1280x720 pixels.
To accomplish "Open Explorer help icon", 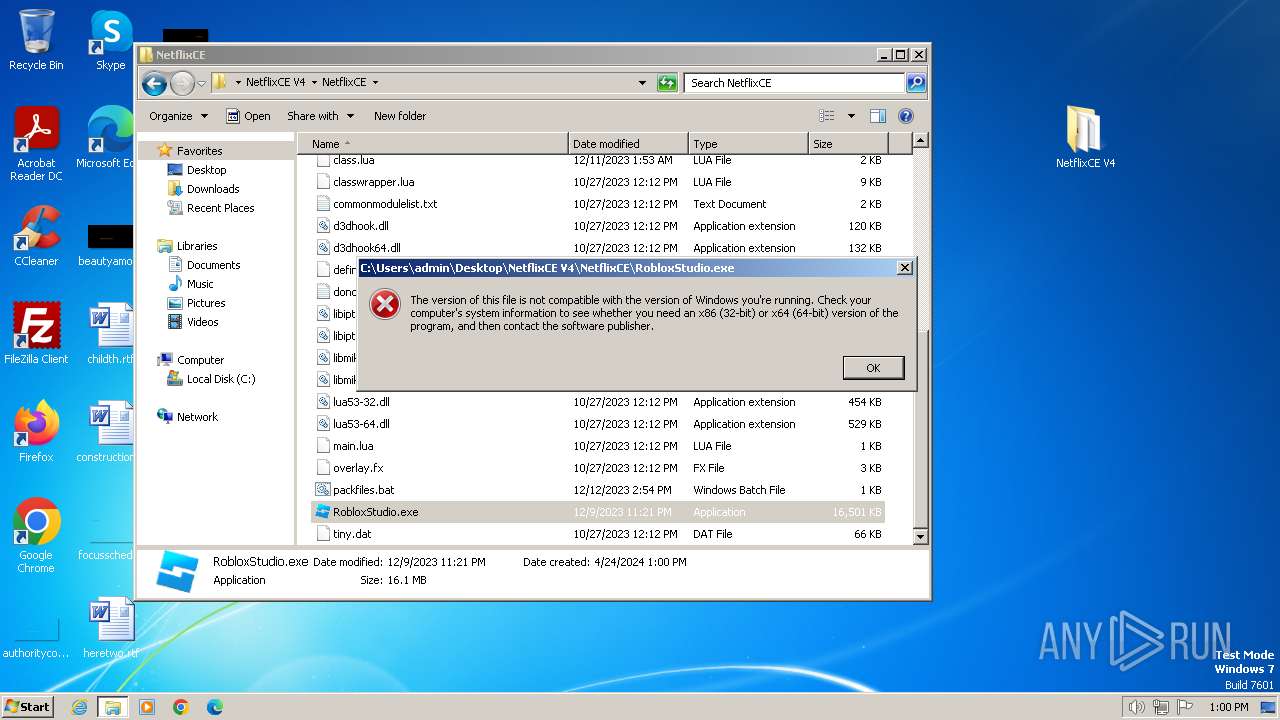I will tap(906, 116).
